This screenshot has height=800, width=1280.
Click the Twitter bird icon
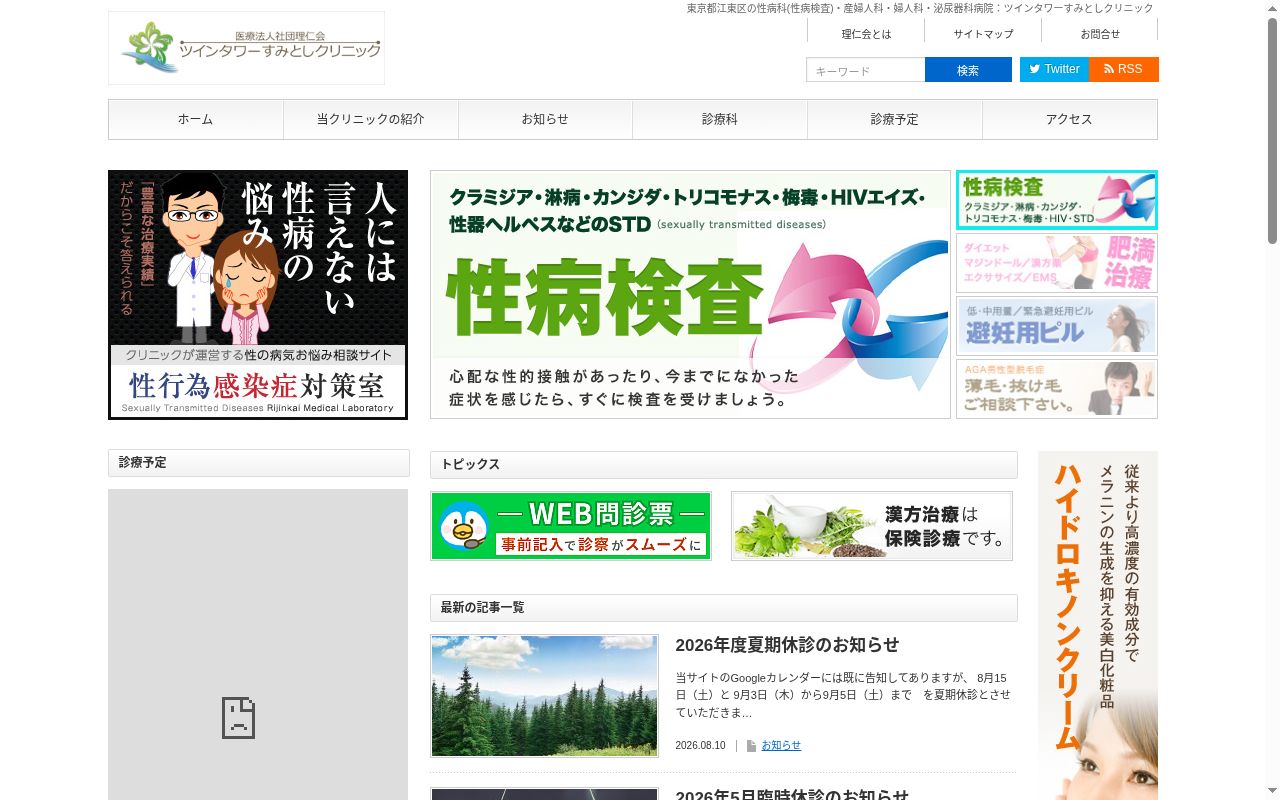point(1035,70)
